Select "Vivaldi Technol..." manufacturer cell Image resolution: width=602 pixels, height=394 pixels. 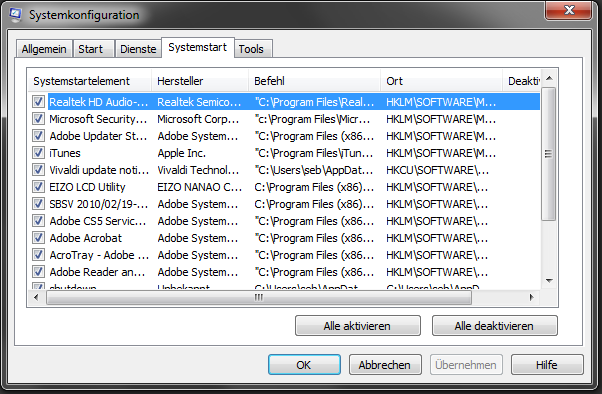point(198,170)
